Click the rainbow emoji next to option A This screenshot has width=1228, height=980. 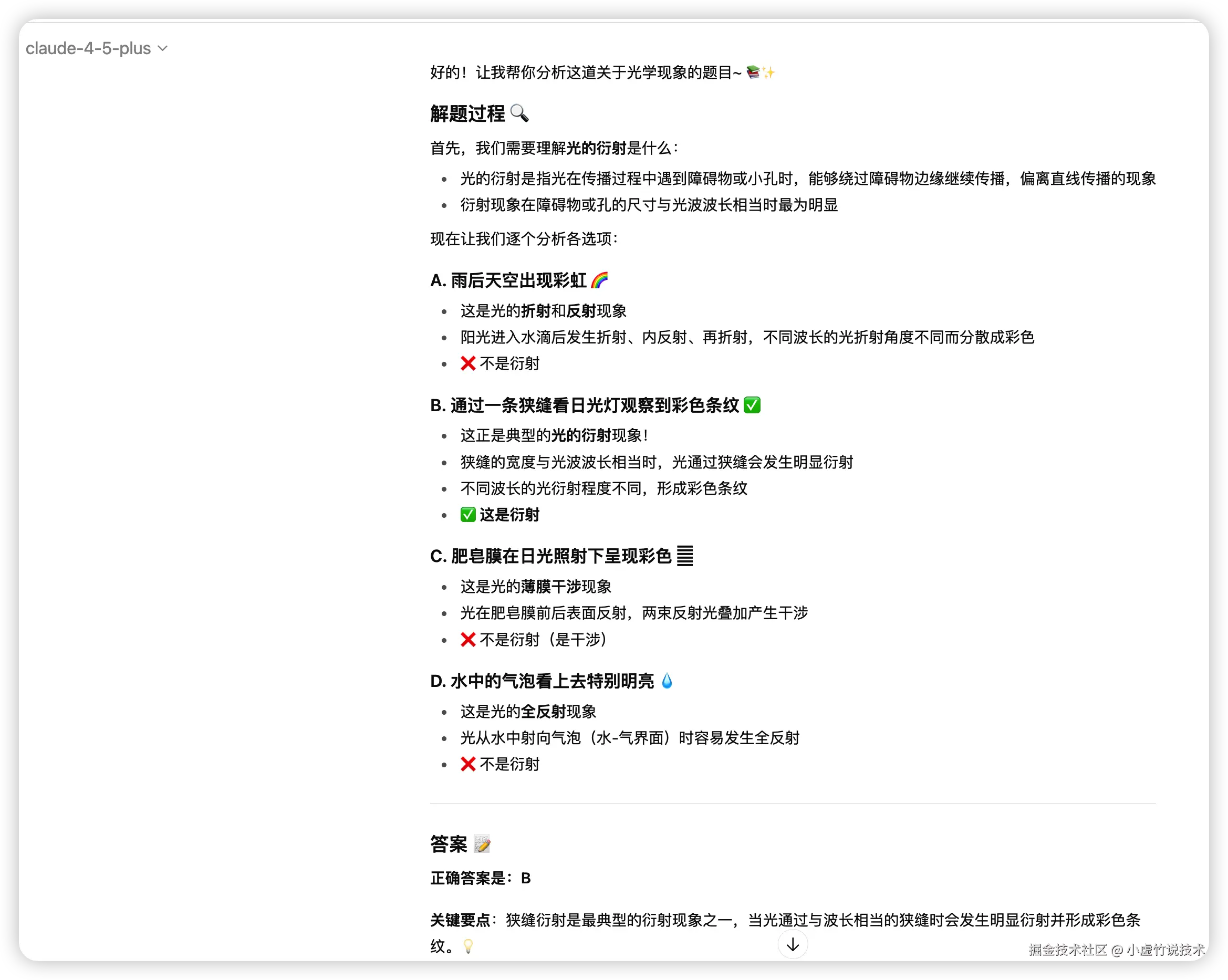(599, 279)
